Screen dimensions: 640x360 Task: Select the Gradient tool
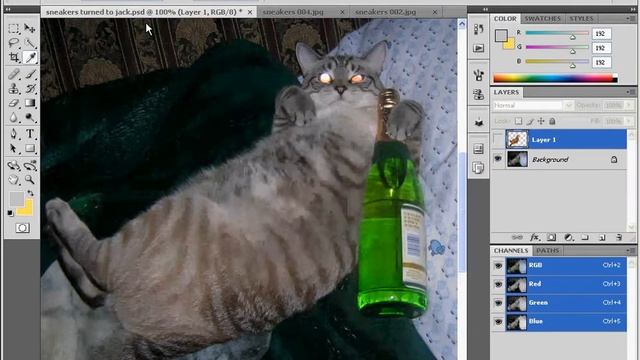(30, 103)
